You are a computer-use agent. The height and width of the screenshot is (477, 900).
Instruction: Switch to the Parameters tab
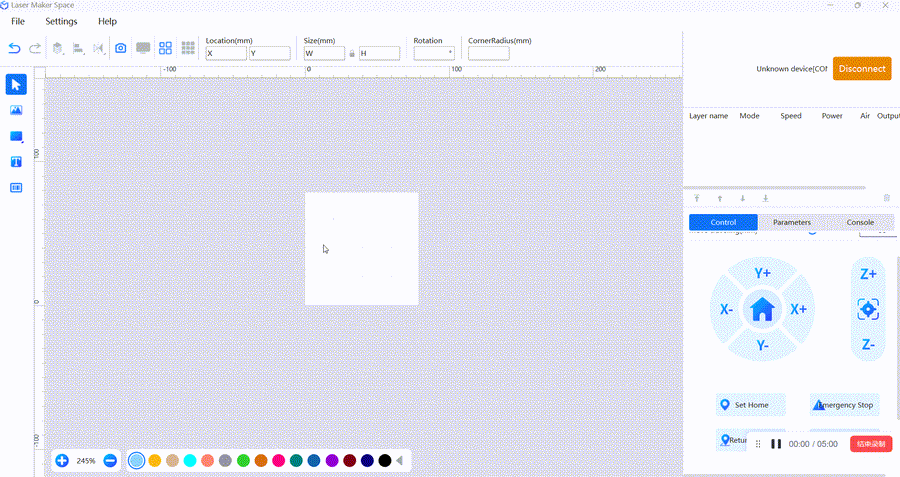point(792,222)
